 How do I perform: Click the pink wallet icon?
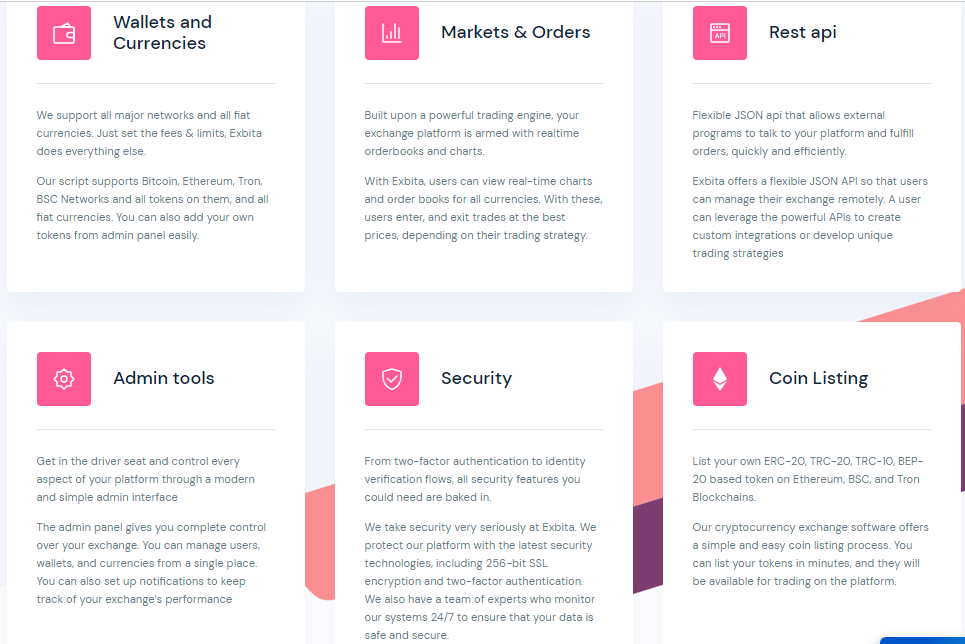click(64, 33)
